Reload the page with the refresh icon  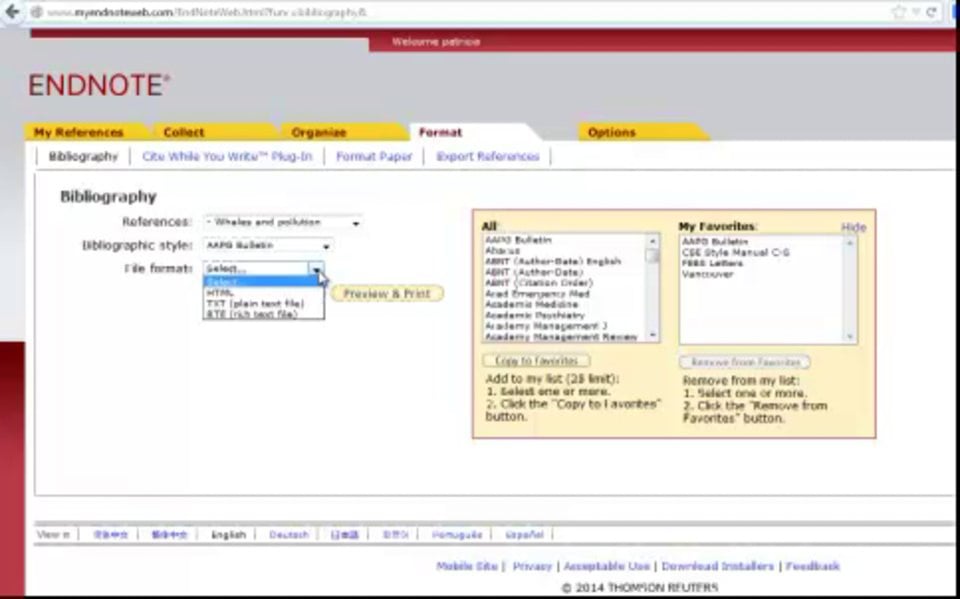[931, 12]
